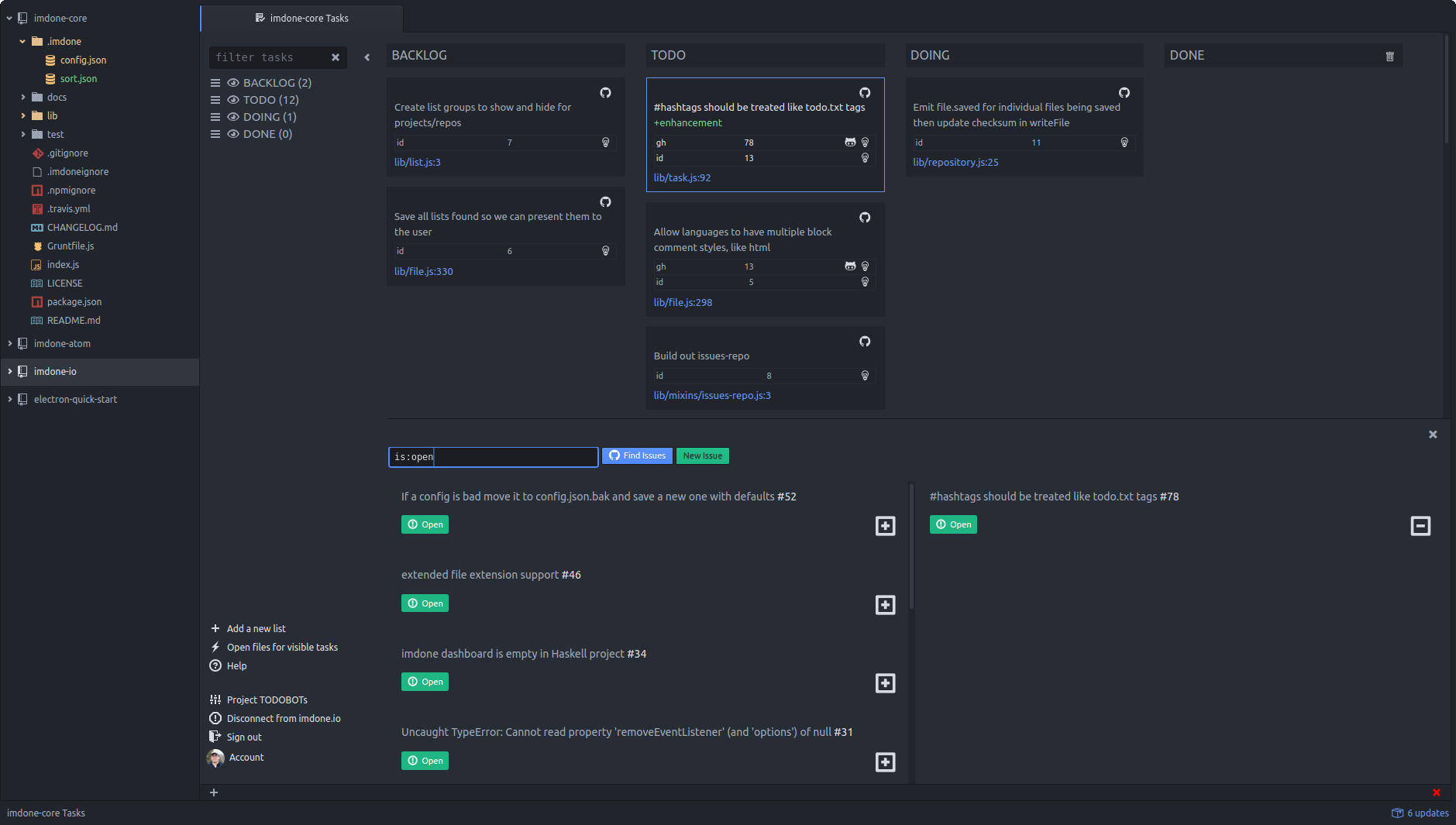Screen dimensions: 1456x825
Task: Click the is:open issue search field
Action: [x=493, y=457]
